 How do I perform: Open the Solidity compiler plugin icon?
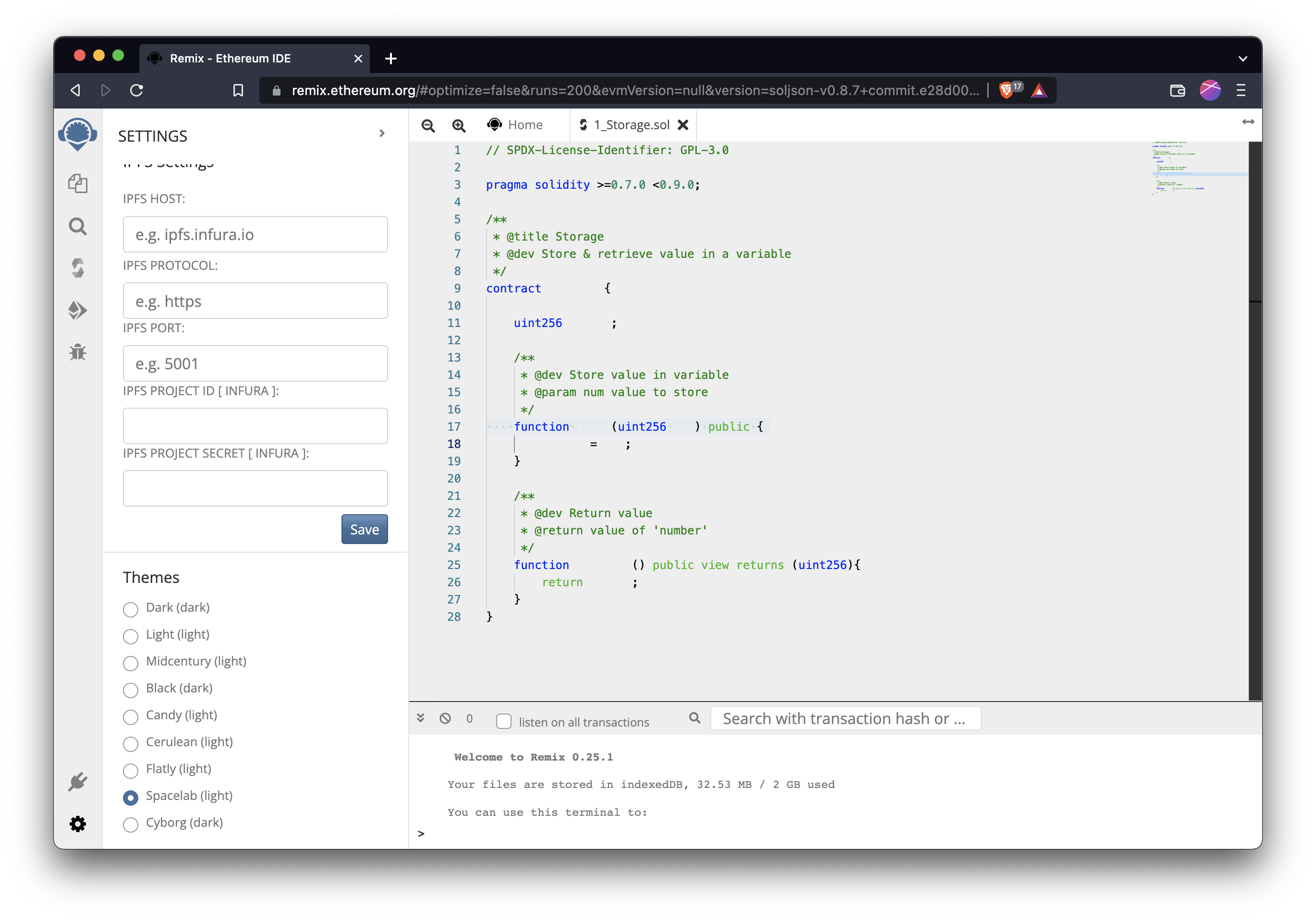[x=77, y=267]
